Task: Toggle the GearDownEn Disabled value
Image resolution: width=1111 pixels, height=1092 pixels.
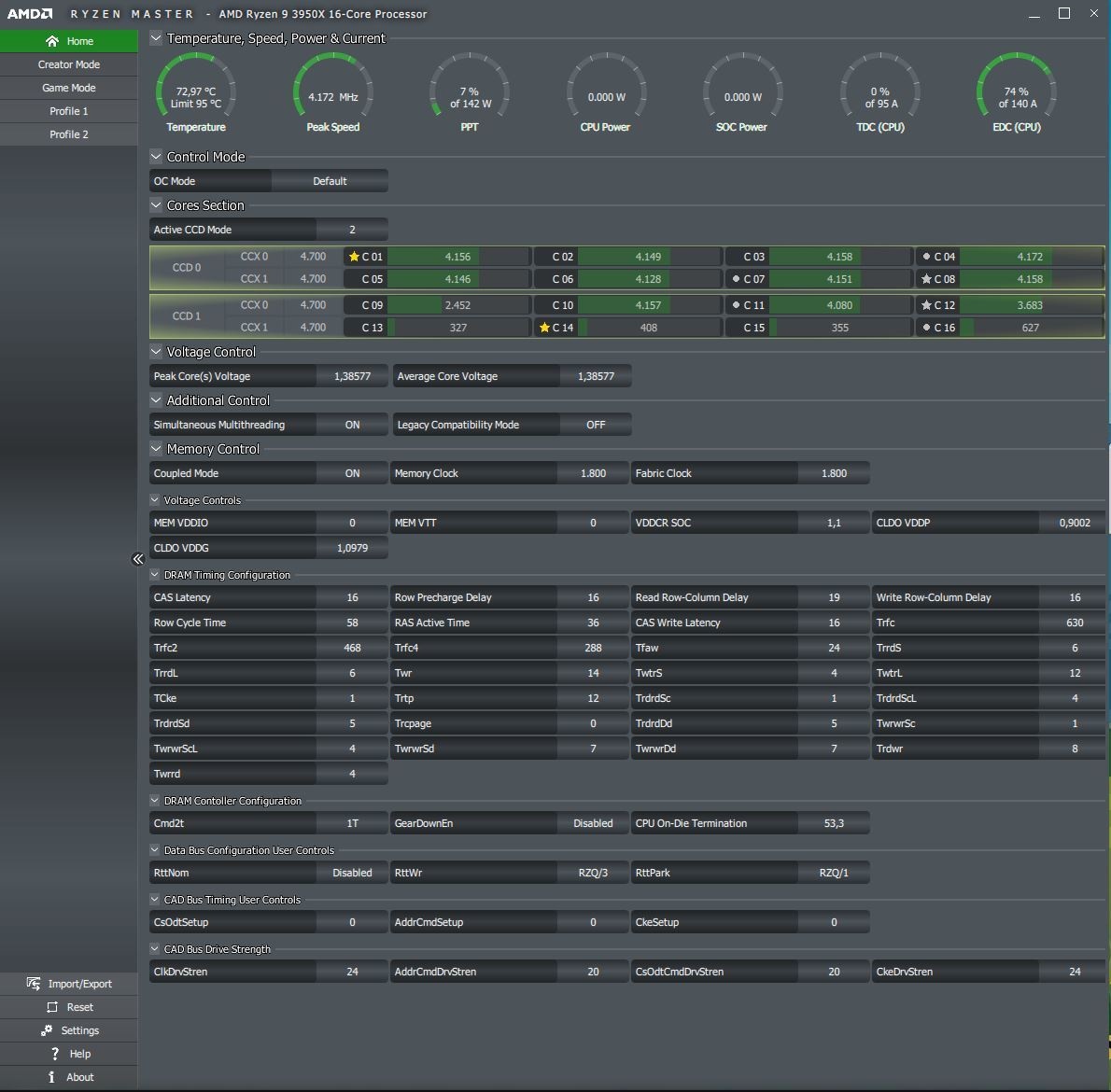Action: (x=593, y=823)
